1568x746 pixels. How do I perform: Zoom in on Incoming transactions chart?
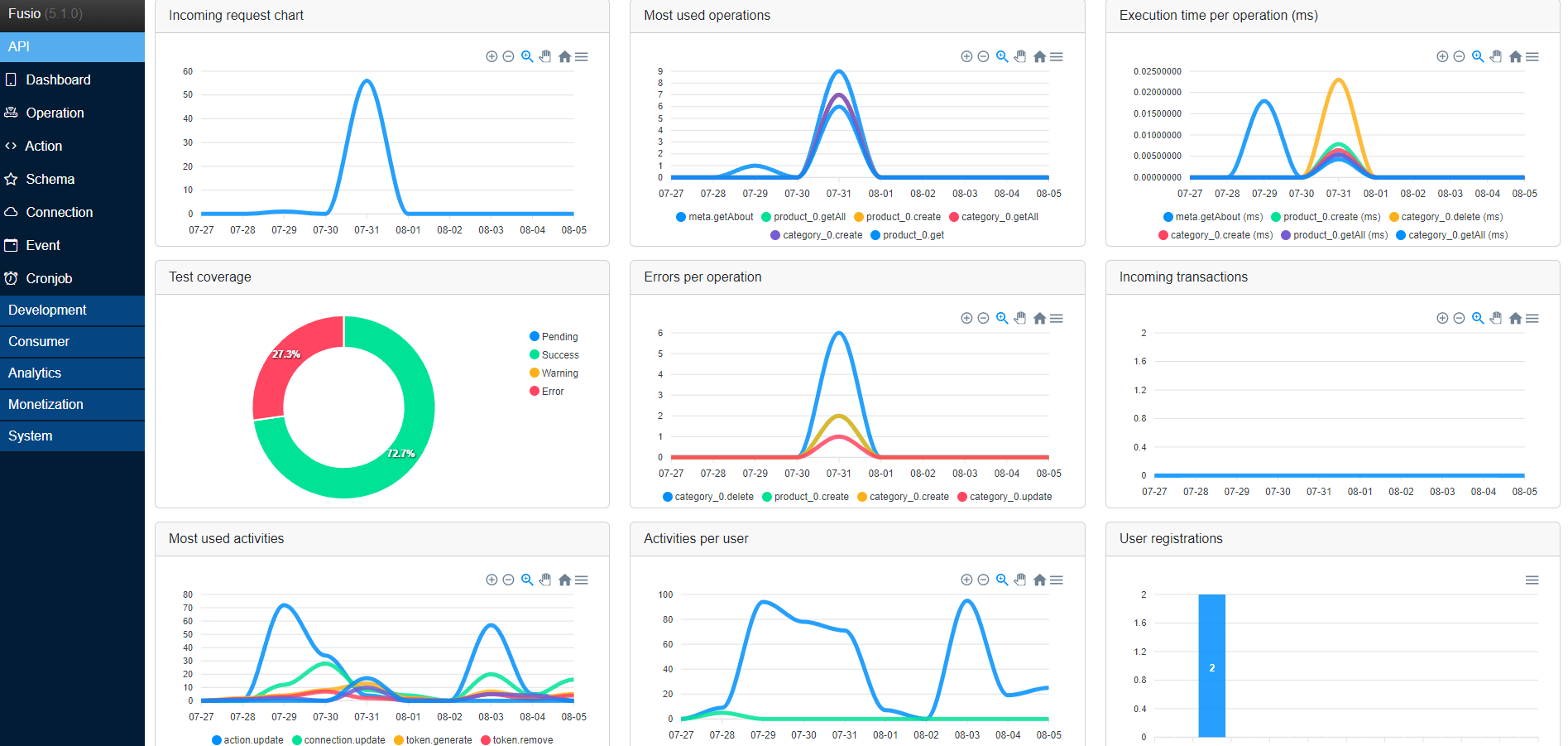pos(1442,318)
